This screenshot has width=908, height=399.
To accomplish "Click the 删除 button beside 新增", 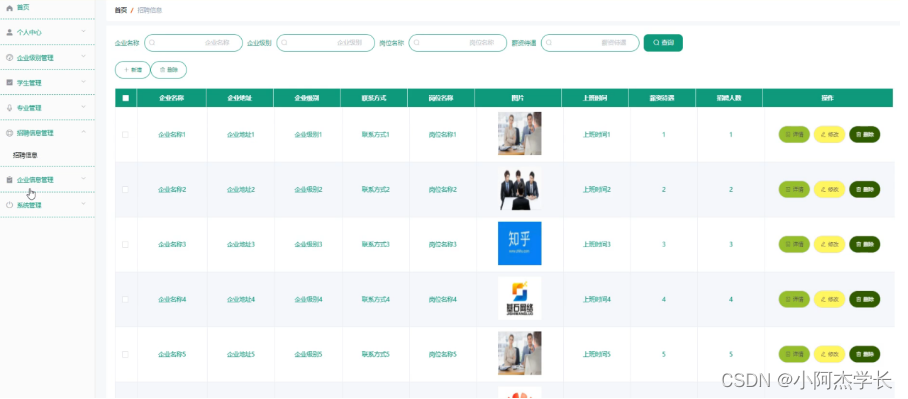I will coord(169,70).
